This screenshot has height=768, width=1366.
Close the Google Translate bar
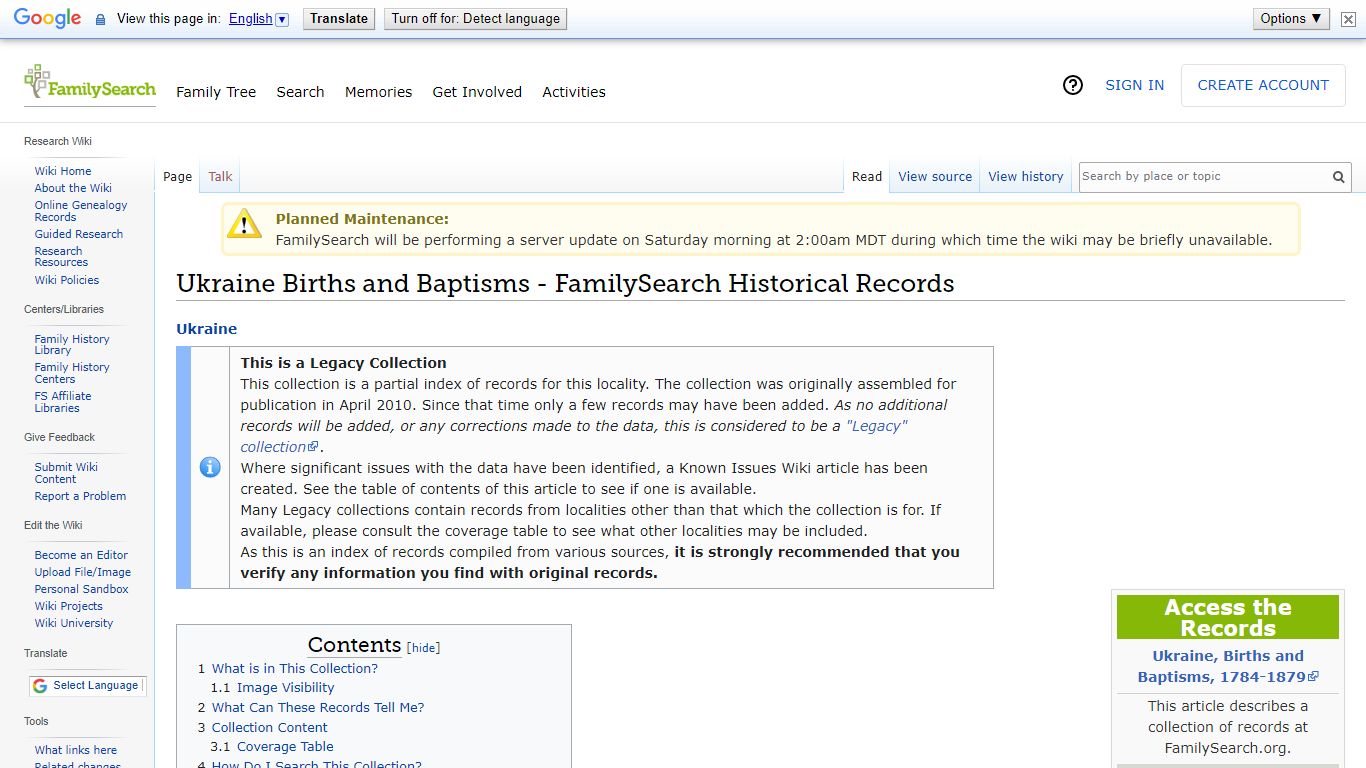(1348, 19)
